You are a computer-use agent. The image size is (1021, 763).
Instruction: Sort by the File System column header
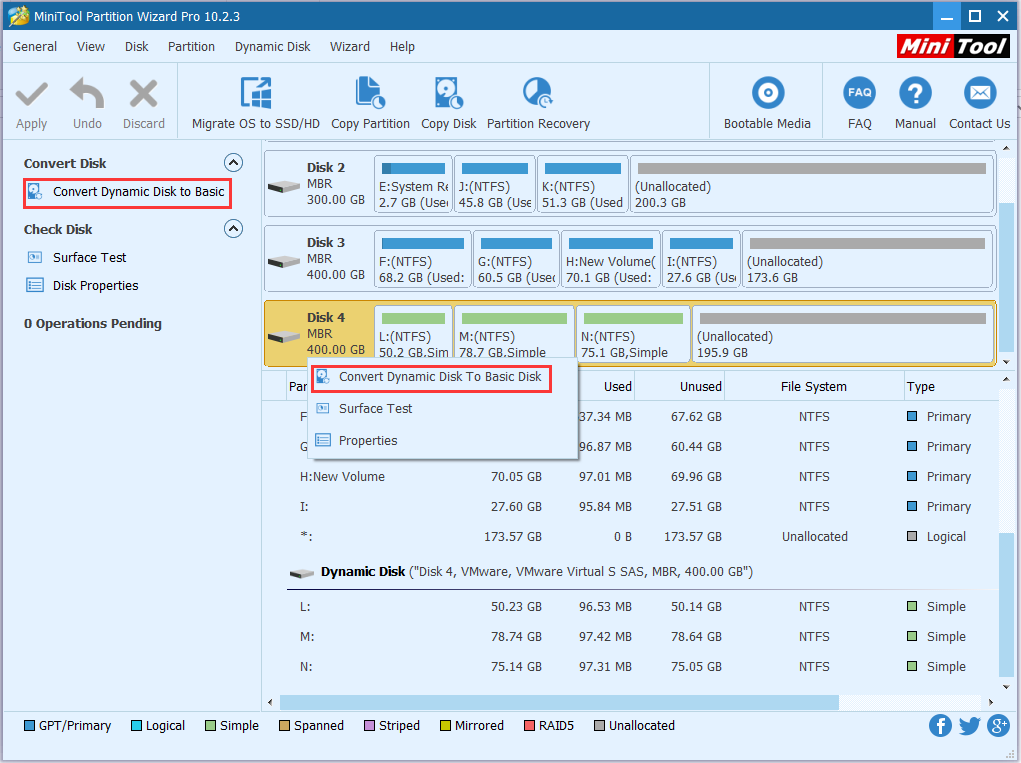pos(814,386)
